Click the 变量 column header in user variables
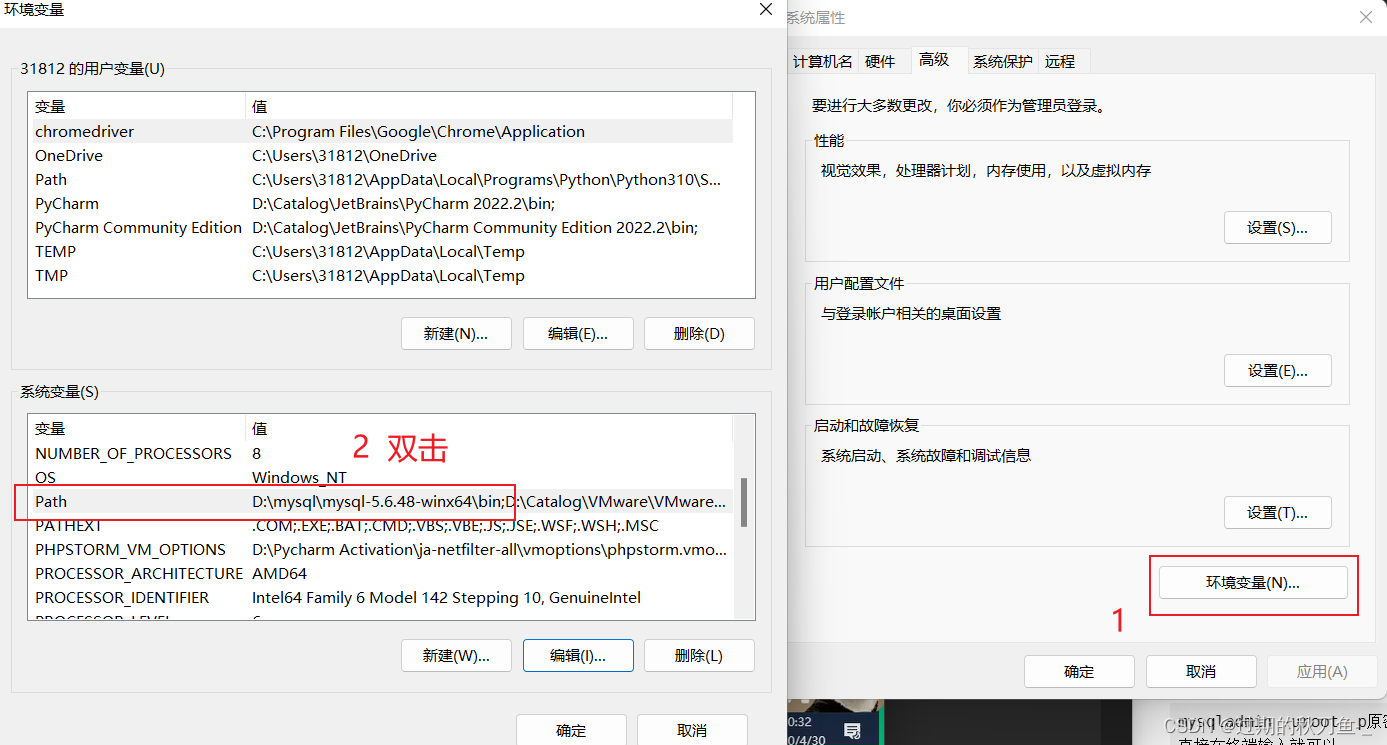1387x745 pixels. pyautogui.click(x=137, y=106)
